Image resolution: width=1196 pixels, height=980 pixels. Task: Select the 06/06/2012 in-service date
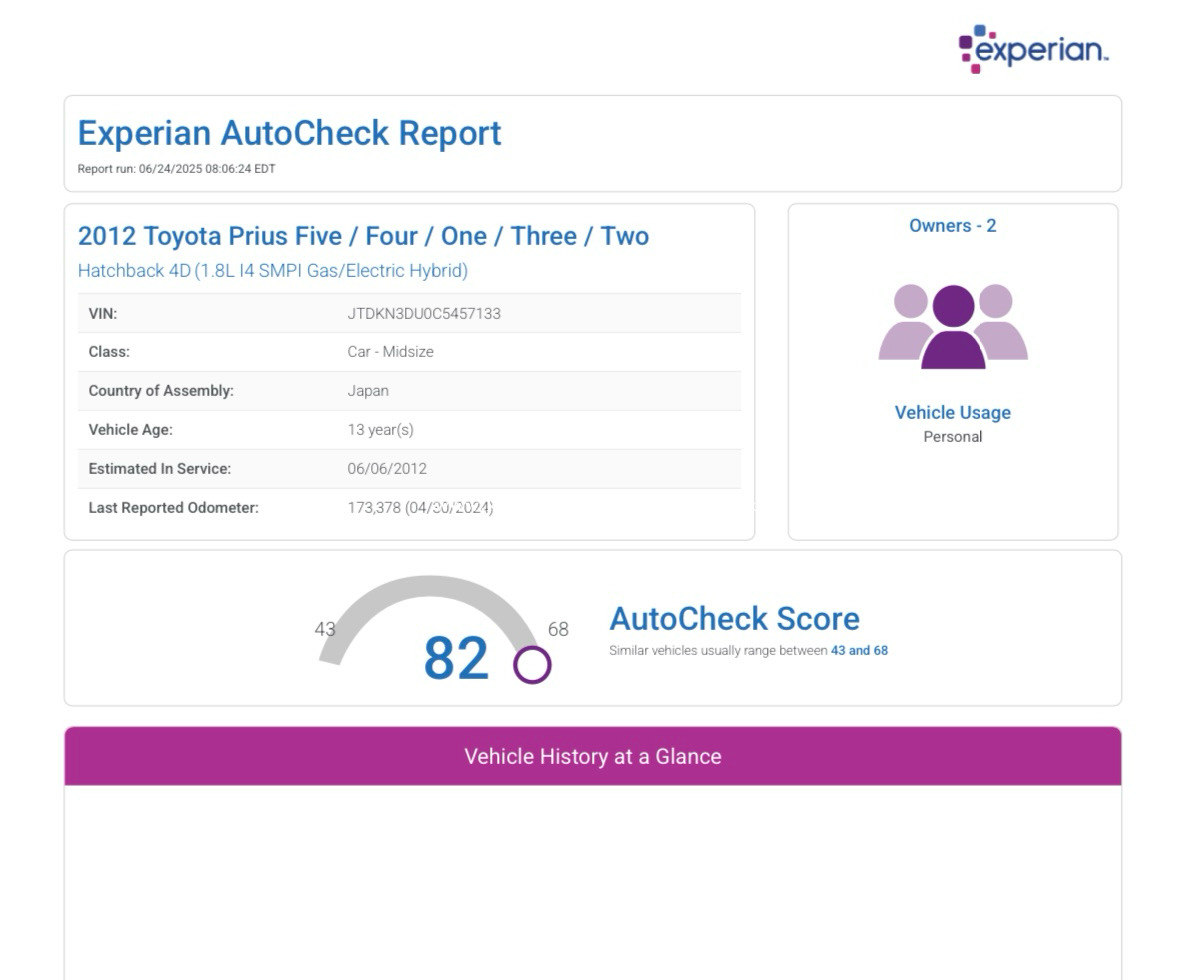click(x=387, y=468)
